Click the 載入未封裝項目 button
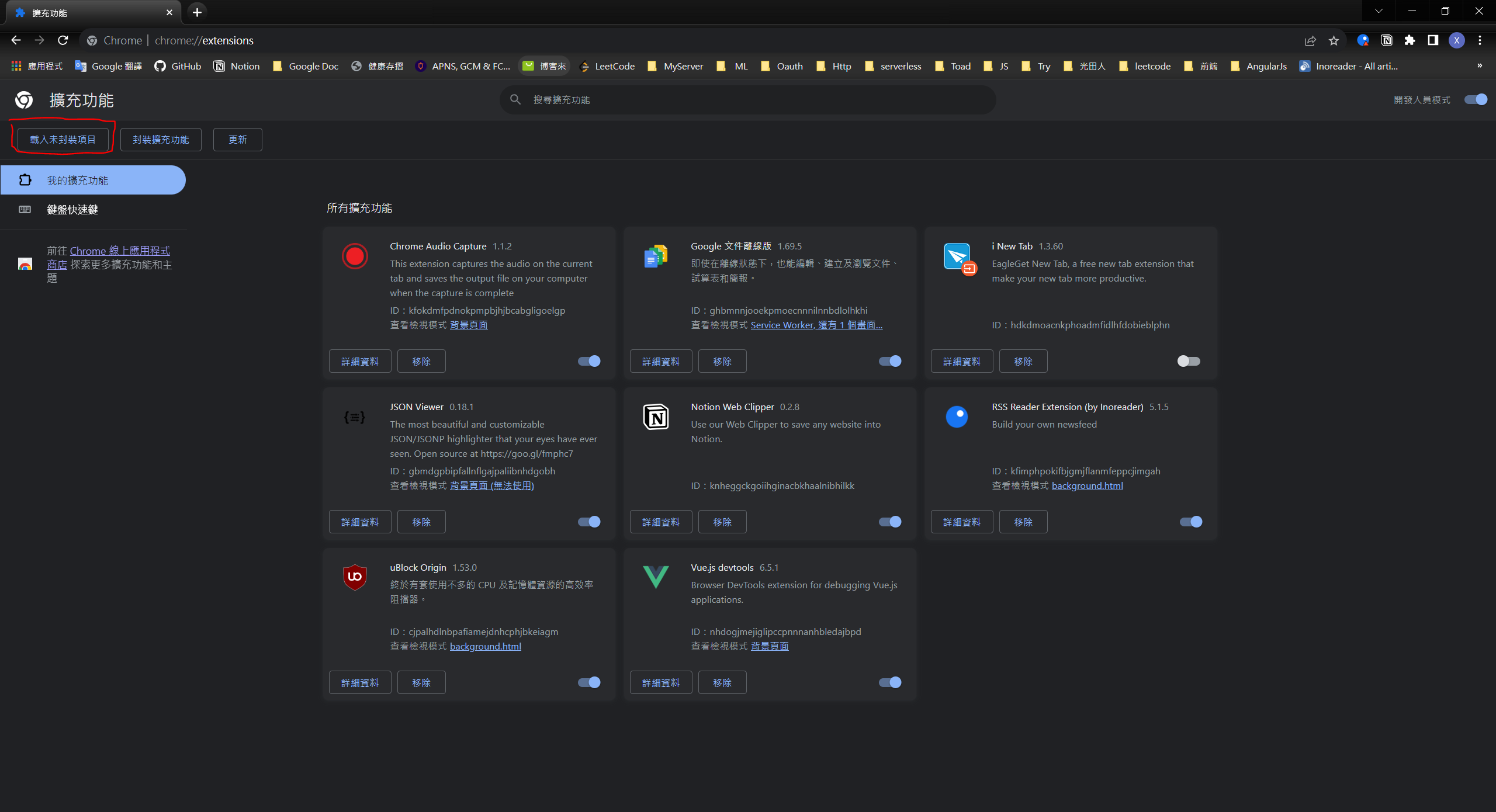1496x812 pixels. pos(63,140)
